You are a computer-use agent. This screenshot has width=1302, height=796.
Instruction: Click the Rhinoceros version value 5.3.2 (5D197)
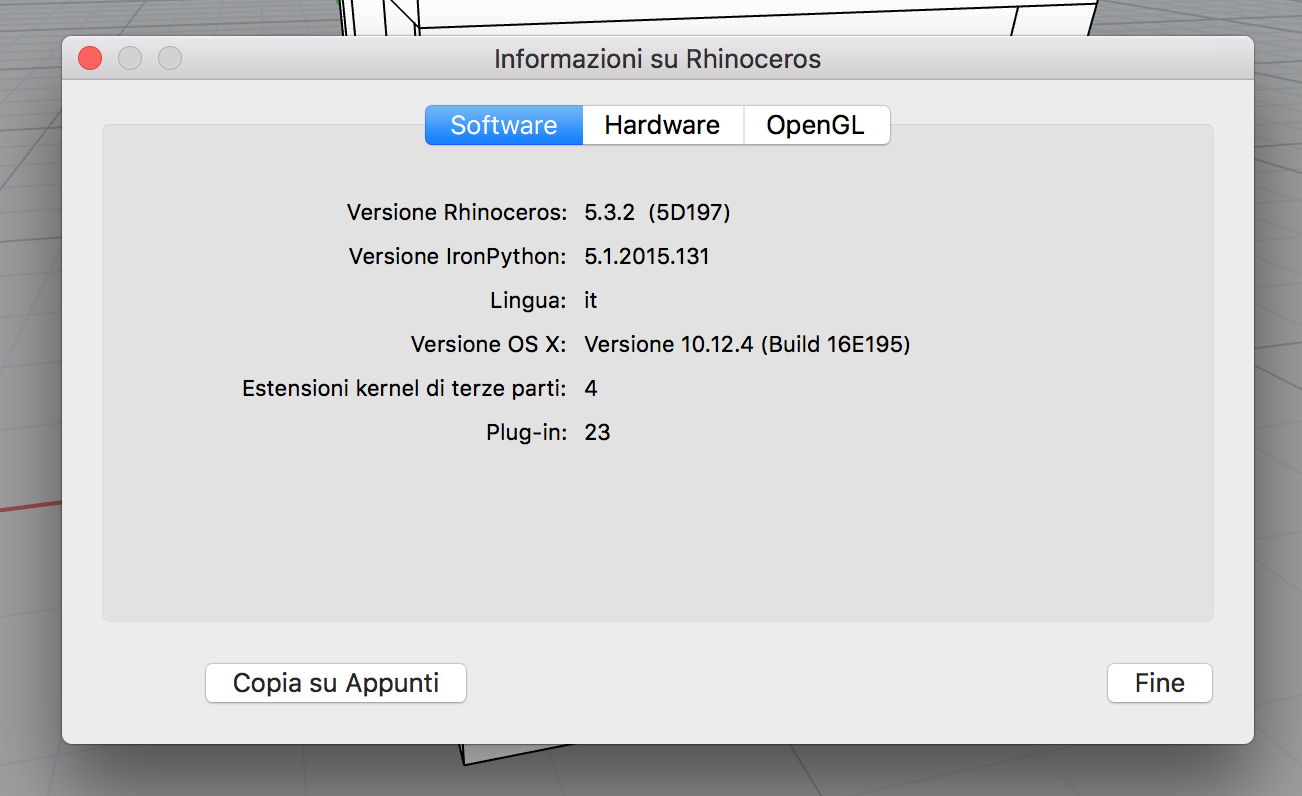point(657,212)
